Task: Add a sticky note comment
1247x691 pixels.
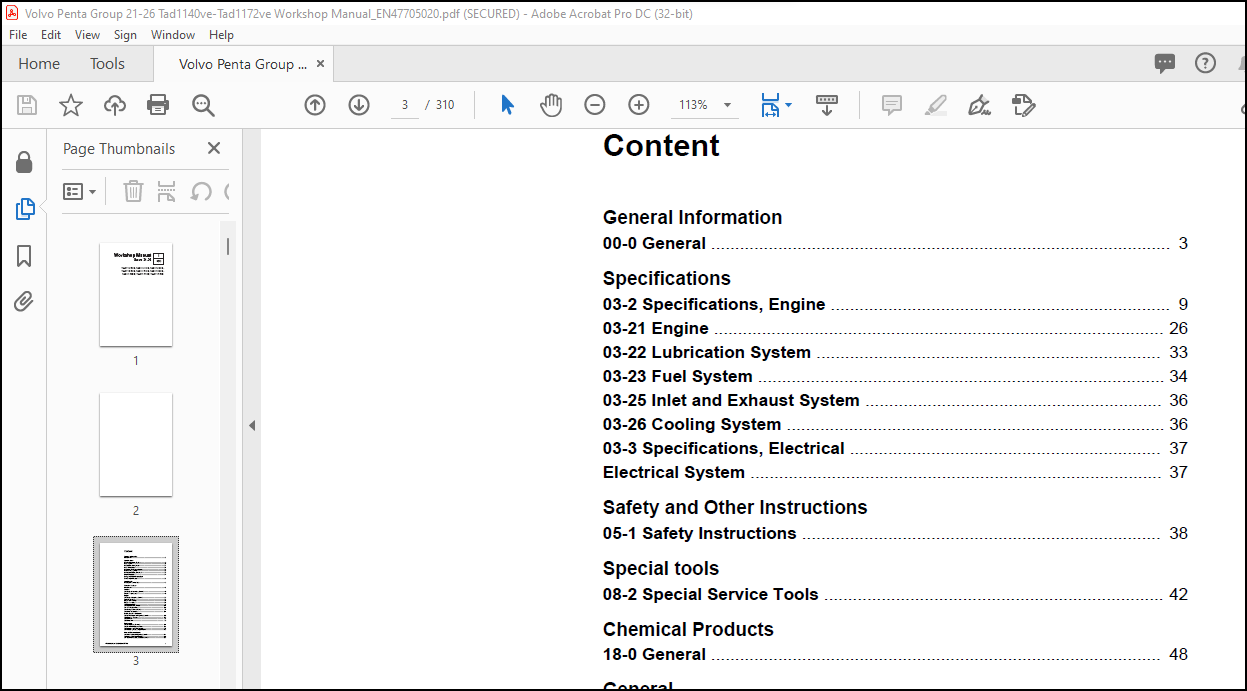Action: 892,105
